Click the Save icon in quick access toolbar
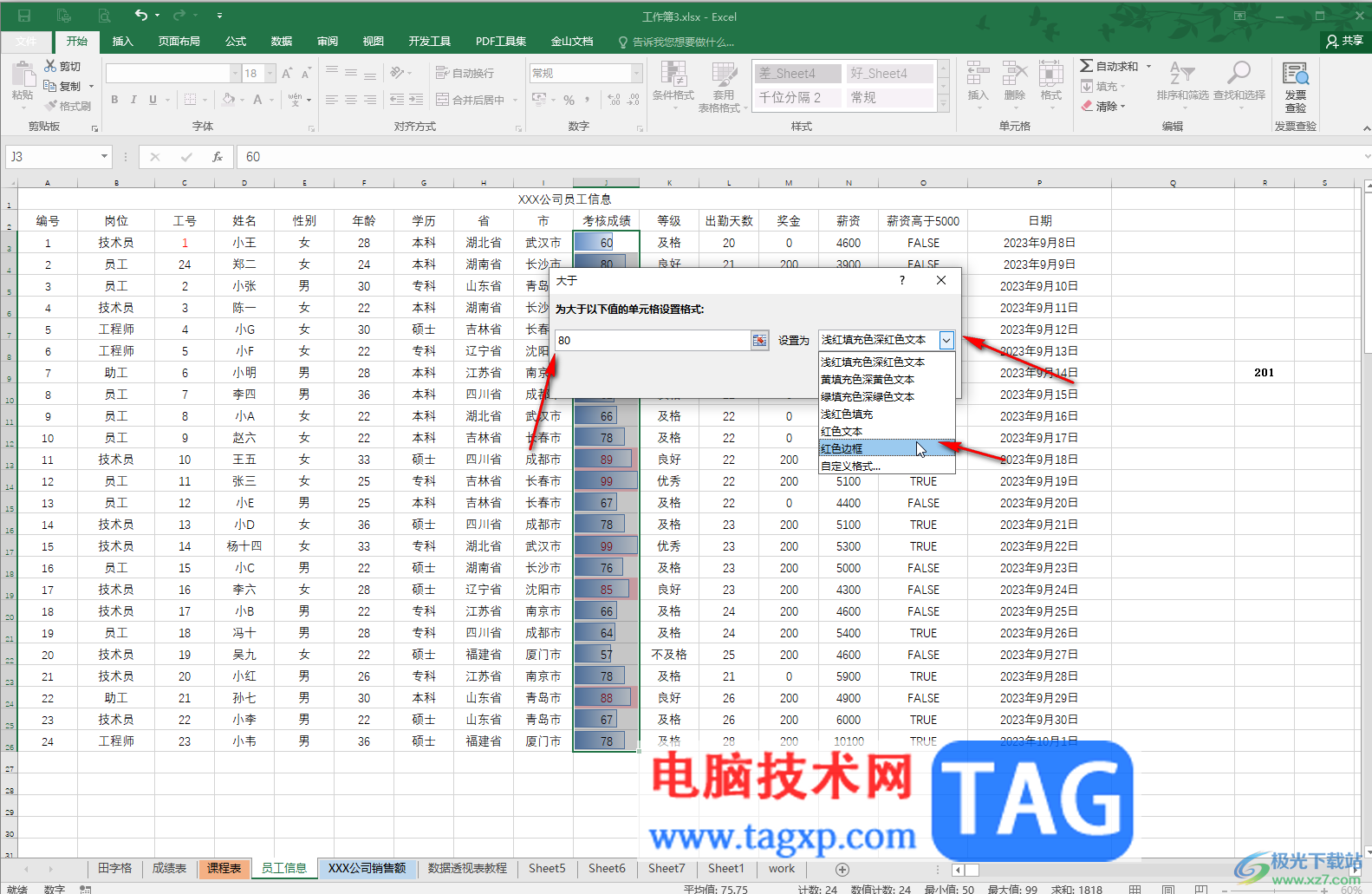 [24, 16]
